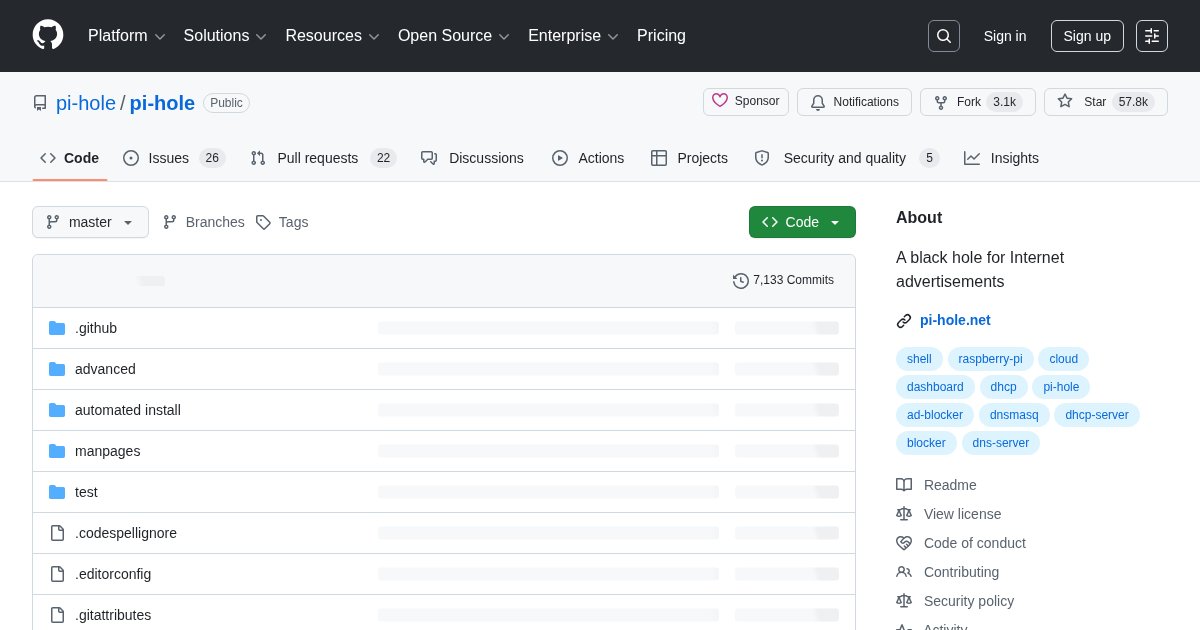Open the Platform dropdown menu
The height and width of the screenshot is (630, 1200).
(127, 36)
